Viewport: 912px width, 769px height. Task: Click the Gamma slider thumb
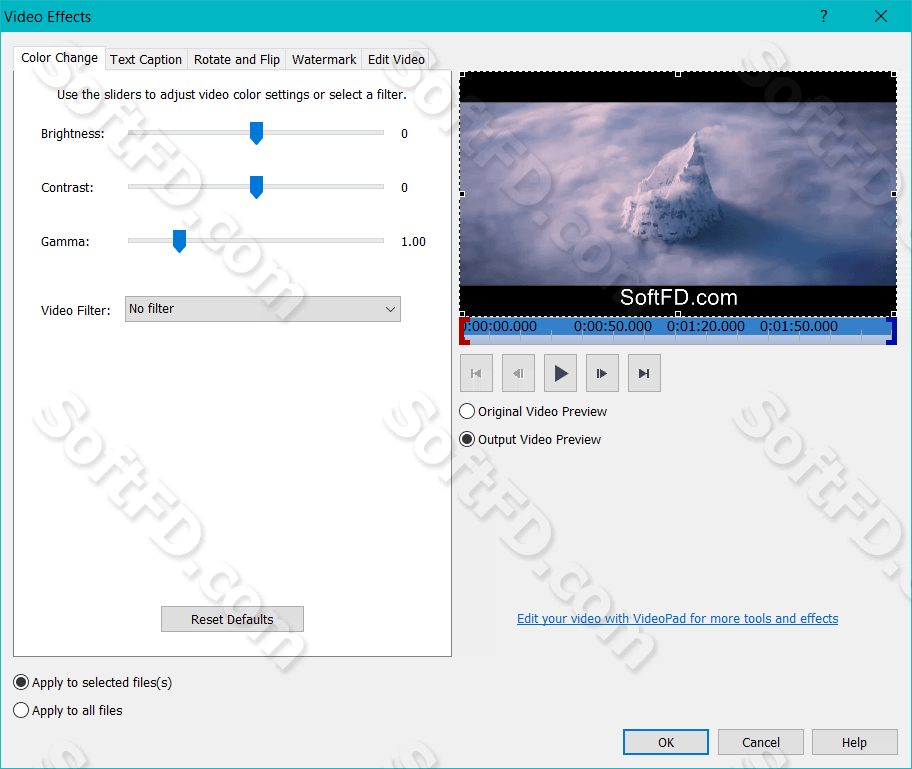pyautogui.click(x=179, y=241)
